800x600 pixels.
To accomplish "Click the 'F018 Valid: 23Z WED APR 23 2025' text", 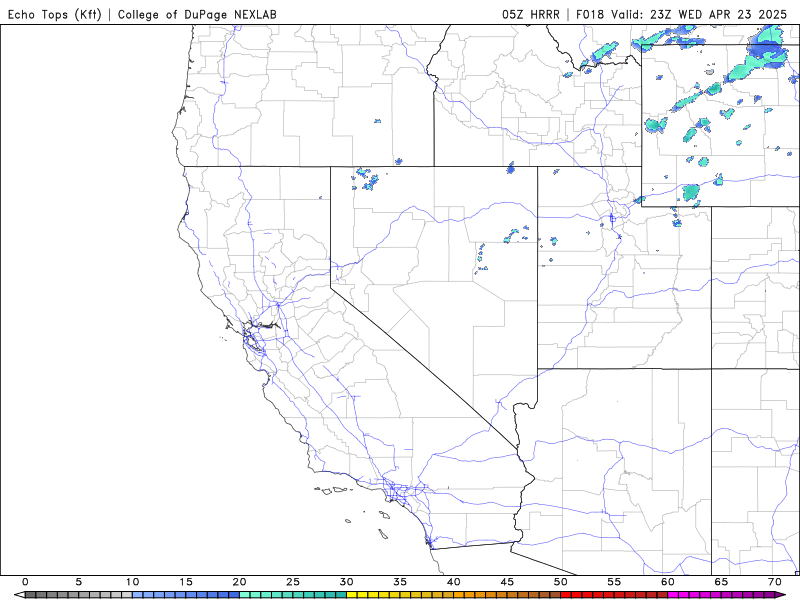I will pyautogui.click(x=682, y=14).
